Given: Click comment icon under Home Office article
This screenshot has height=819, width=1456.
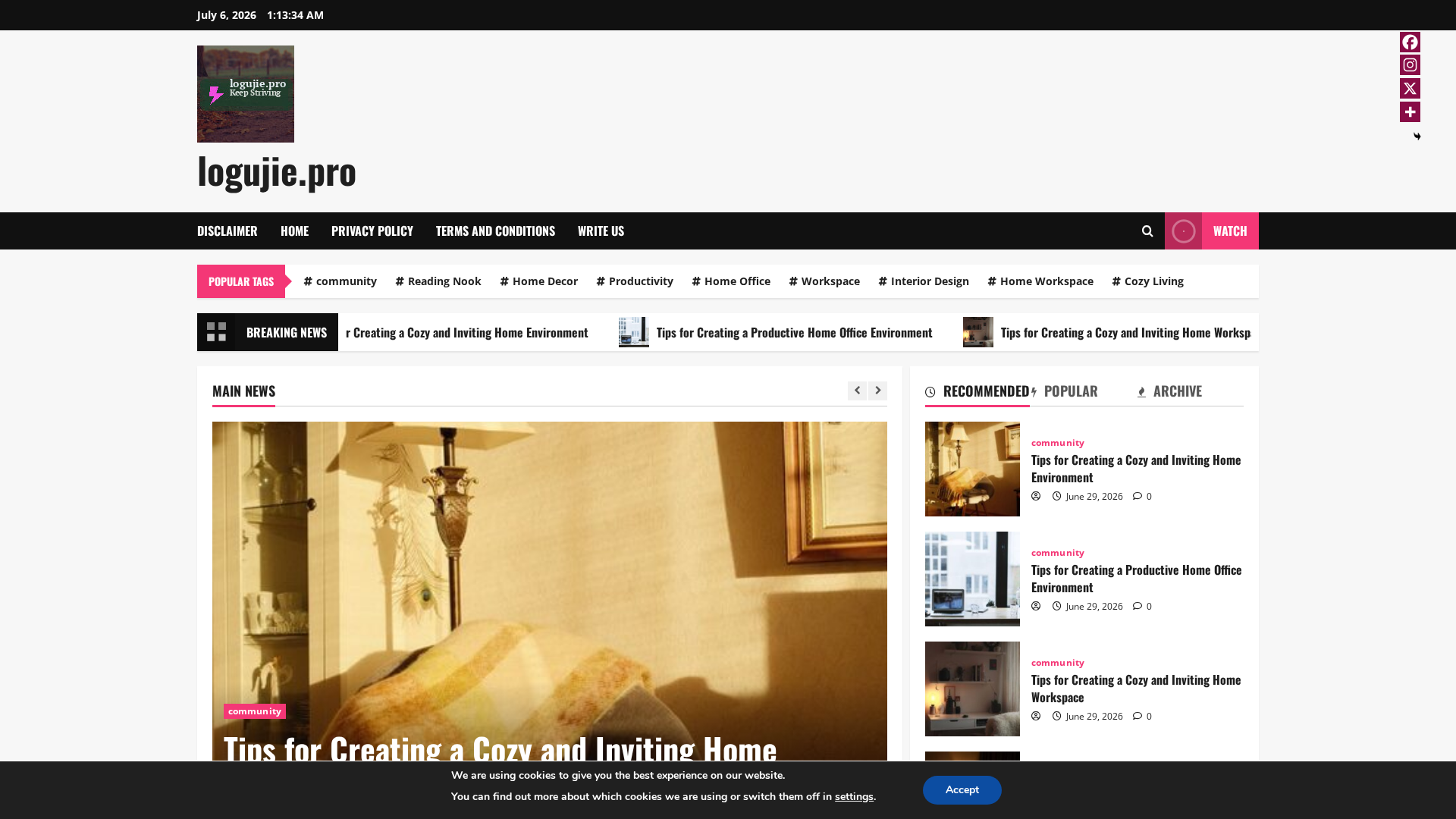Looking at the screenshot, I should [x=1137, y=606].
